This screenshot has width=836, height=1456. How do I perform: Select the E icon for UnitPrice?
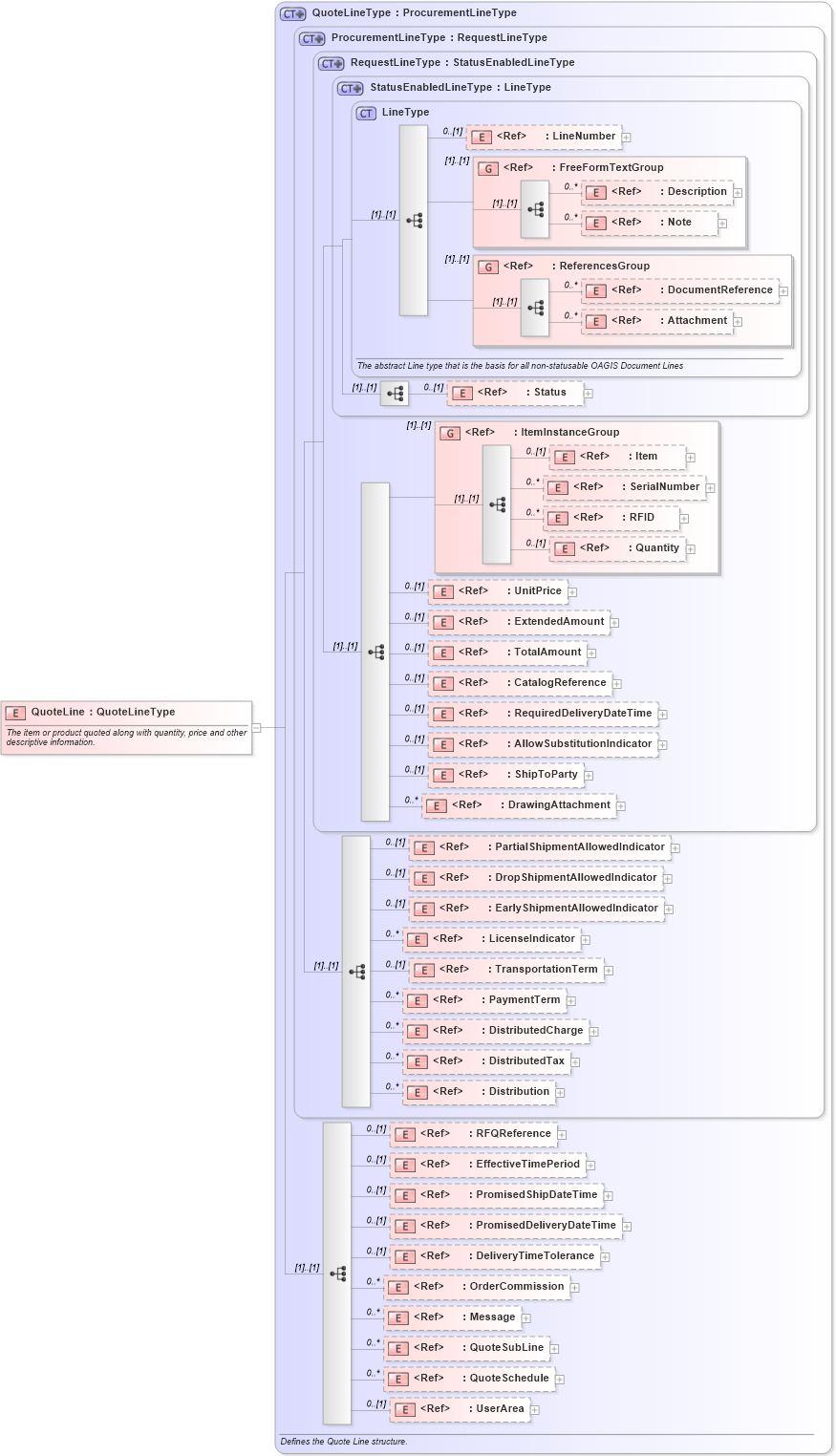click(441, 591)
